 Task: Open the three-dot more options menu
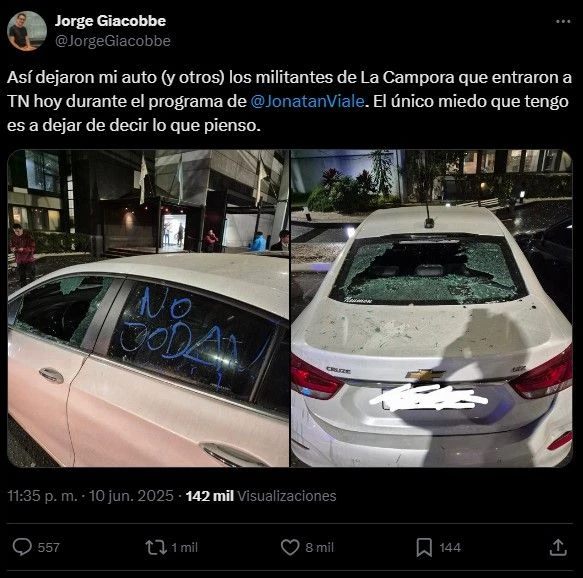tap(563, 22)
